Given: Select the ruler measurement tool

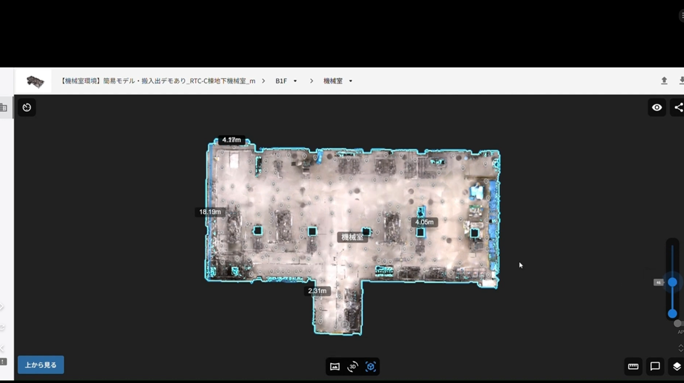Looking at the screenshot, I should [x=633, y=366].
